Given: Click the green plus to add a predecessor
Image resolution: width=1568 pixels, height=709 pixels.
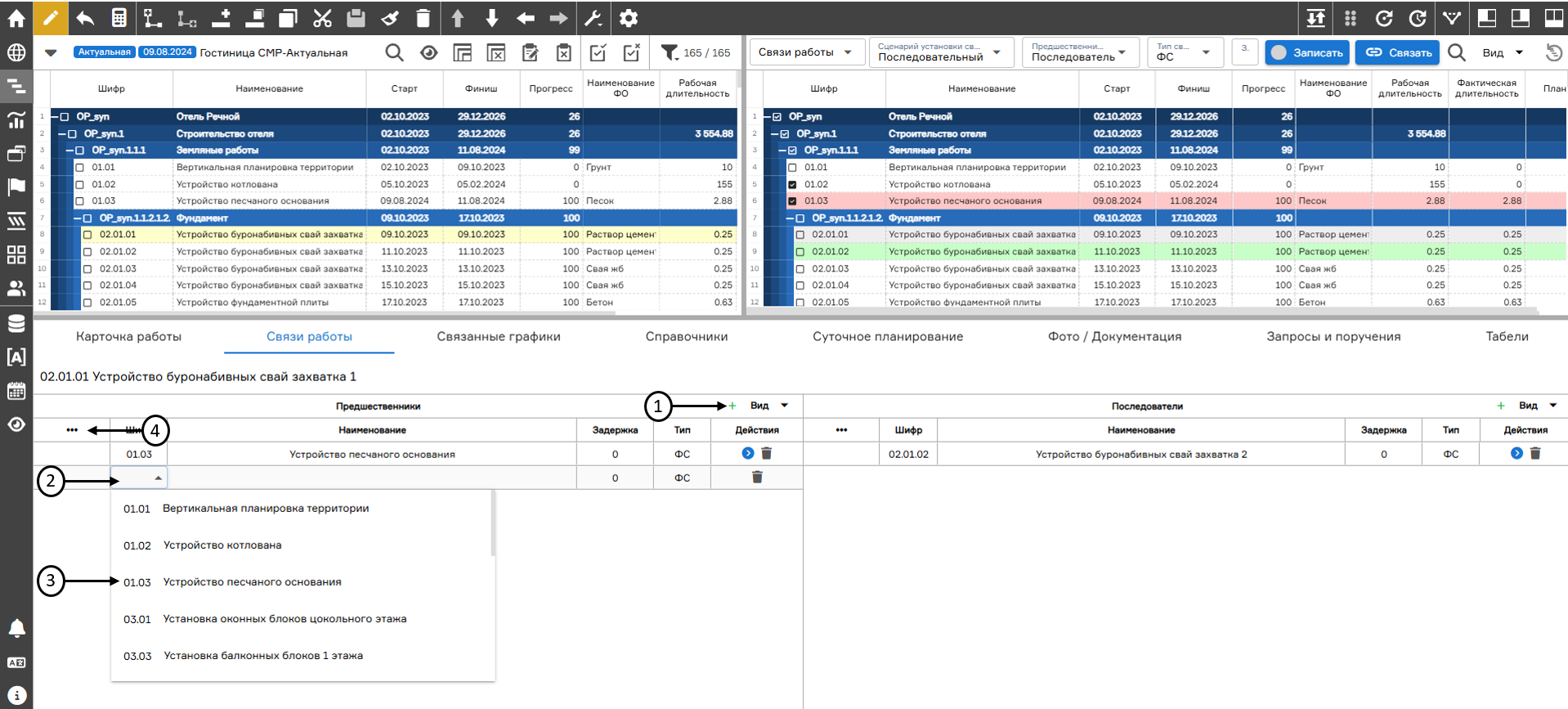Looking at the screenshot, I should (x=732, y=406).
